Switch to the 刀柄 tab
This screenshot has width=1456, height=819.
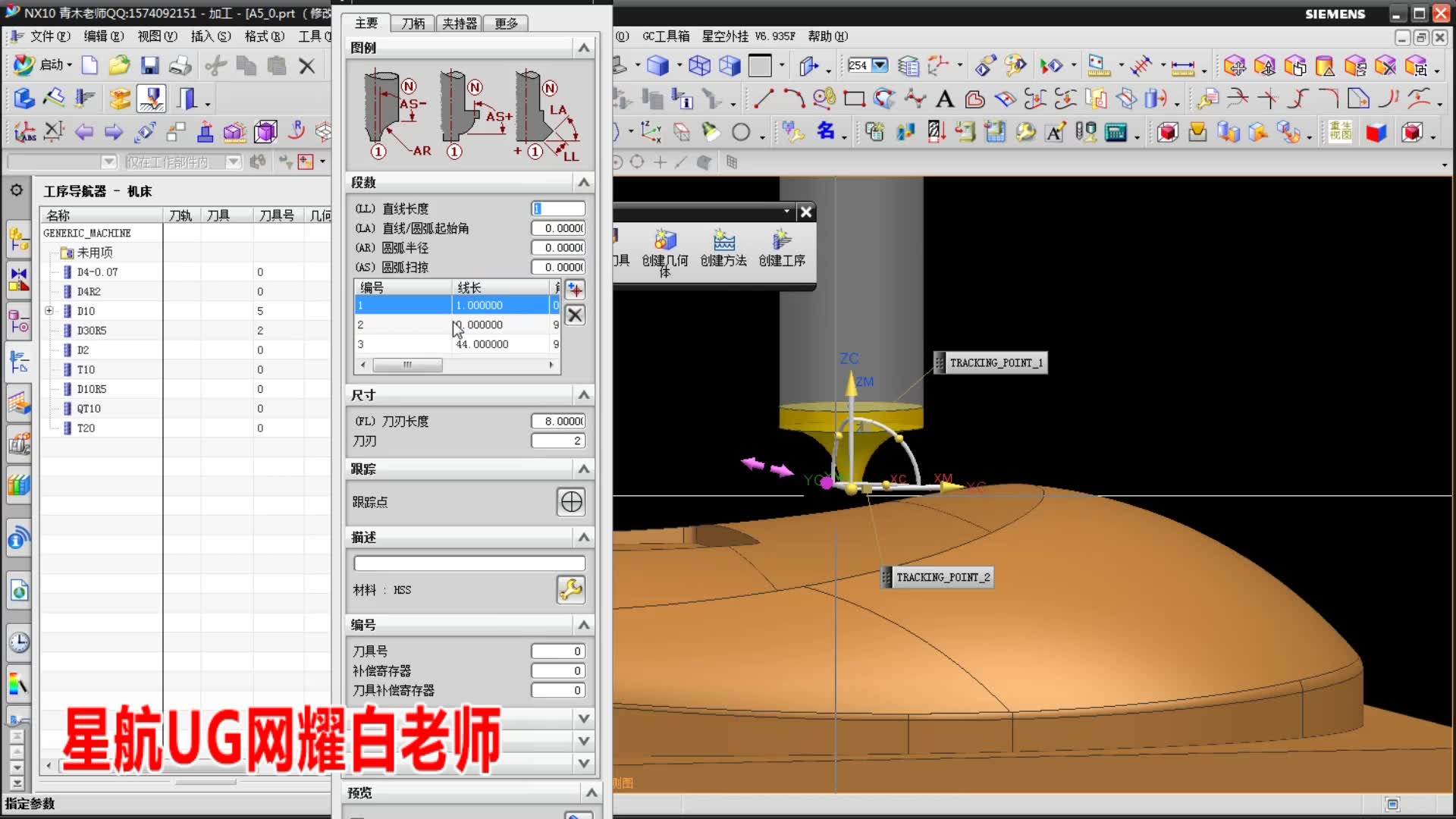pyautogui.click(x=413, y=23)
